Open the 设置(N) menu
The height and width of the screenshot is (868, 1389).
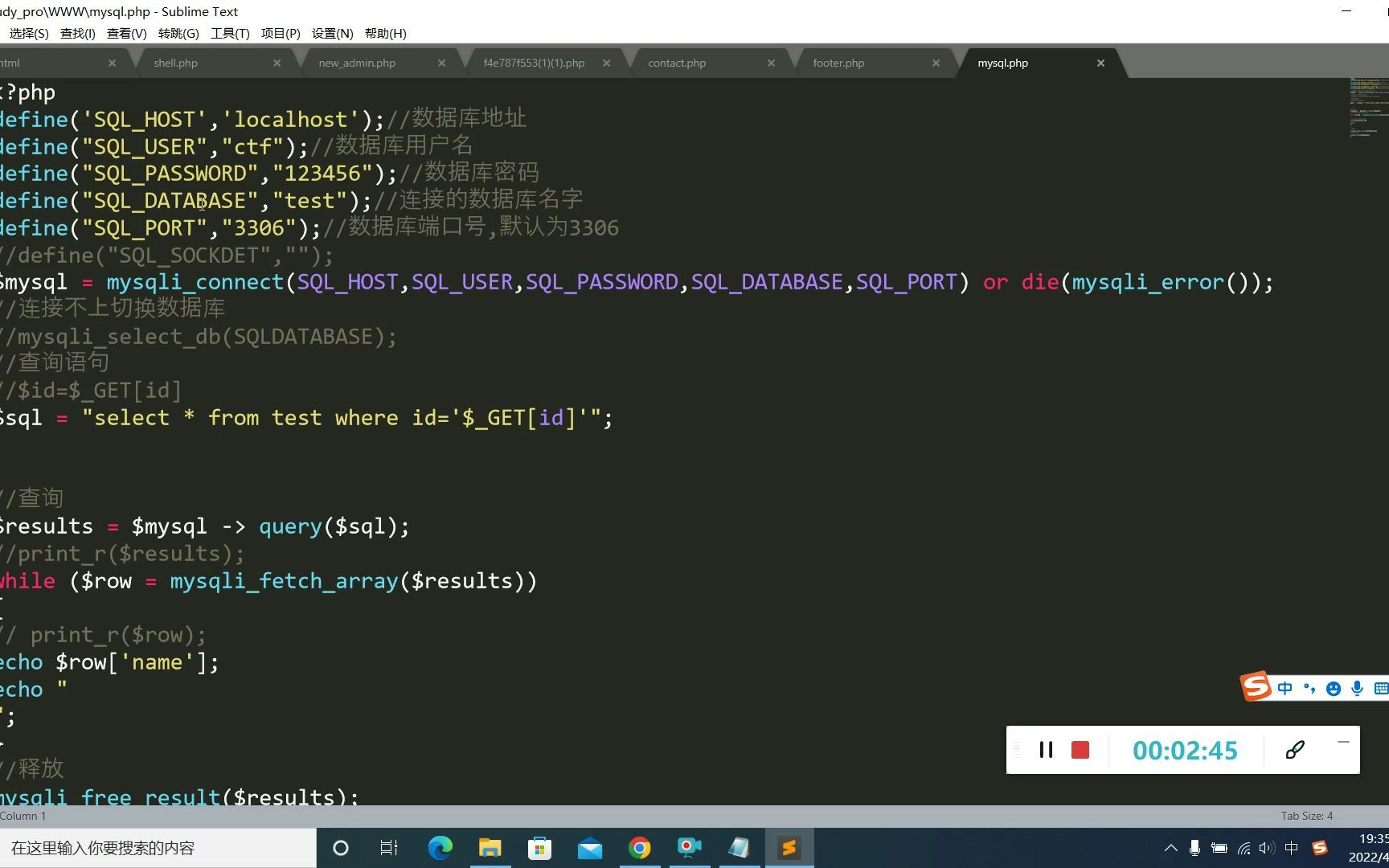[332, 33]
